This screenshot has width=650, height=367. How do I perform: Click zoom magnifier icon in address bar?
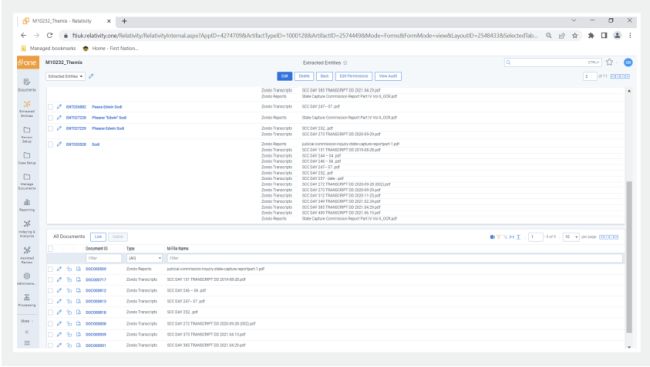point(548,36)
